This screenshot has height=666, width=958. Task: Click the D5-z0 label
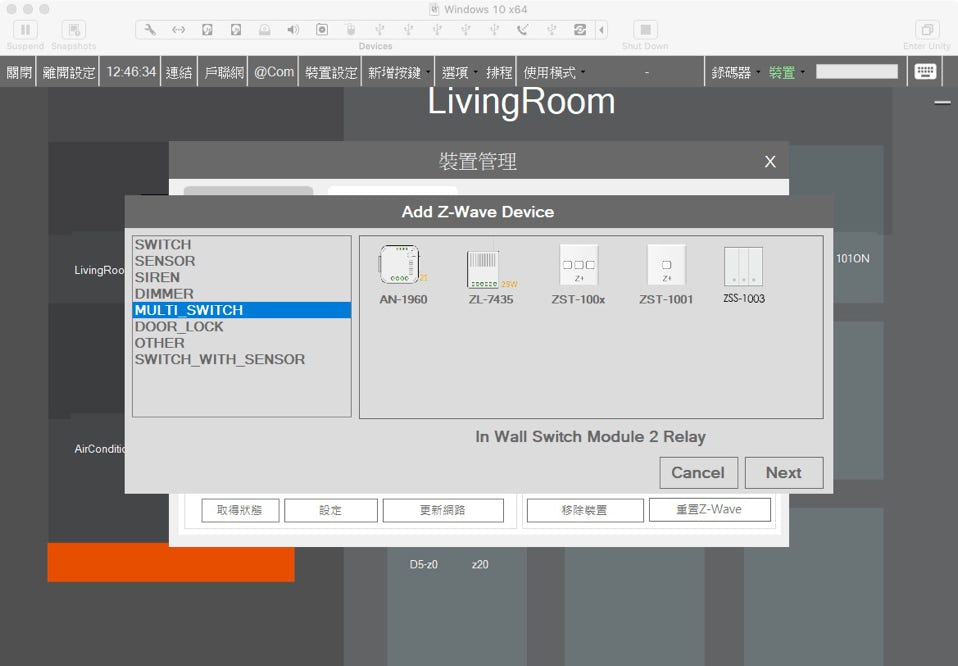coord(423,565)
